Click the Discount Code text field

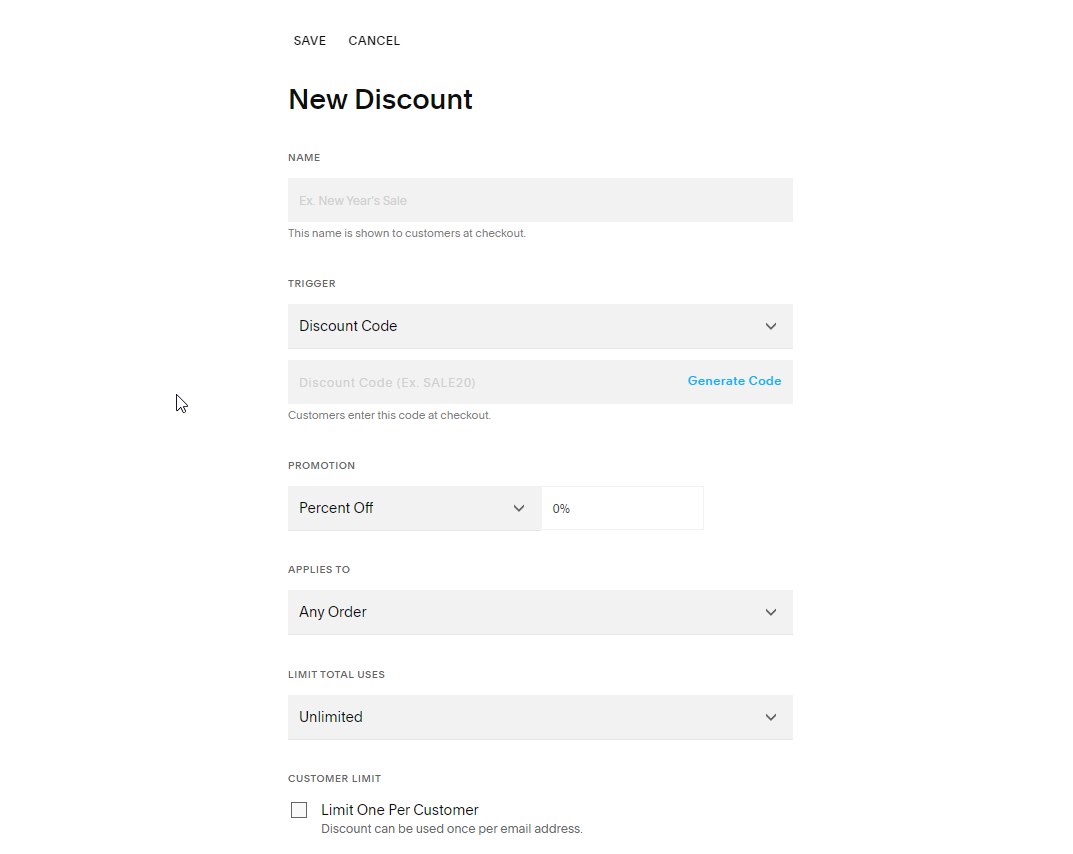480,382
